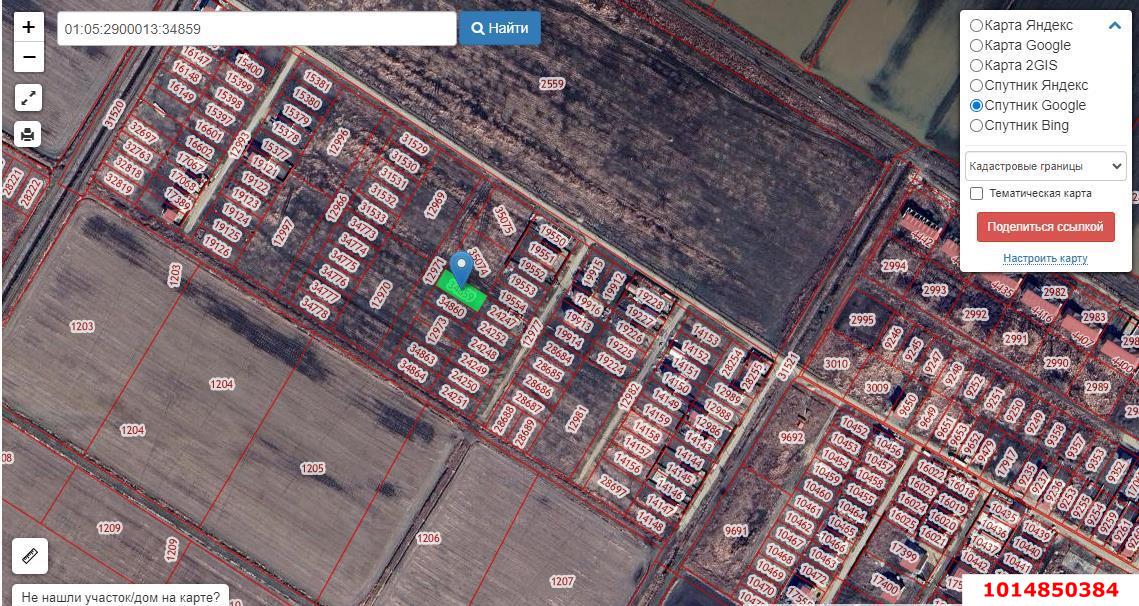Select parcel 2559 on the map
This screenshot has height=606, width=1139.
tap(552, 84)
